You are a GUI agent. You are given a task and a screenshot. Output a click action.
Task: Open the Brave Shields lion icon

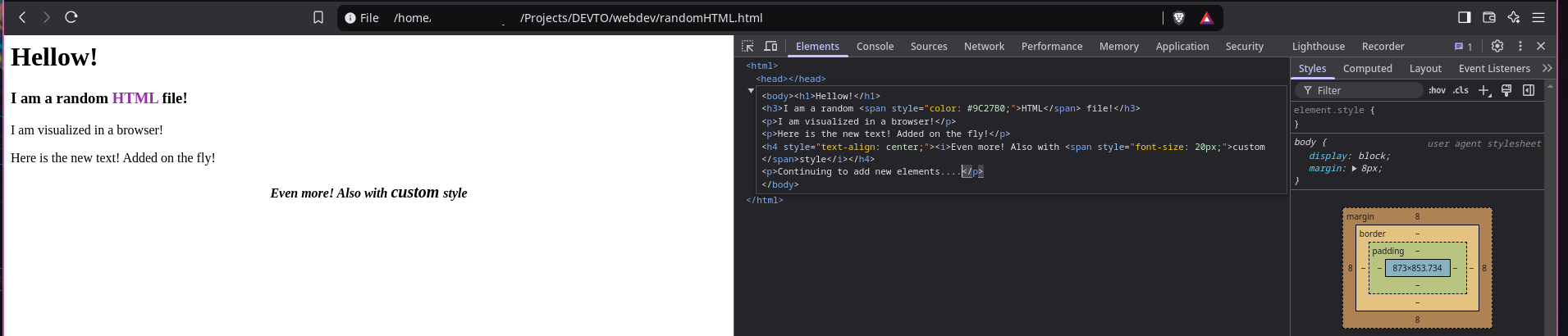[x=1179, y=17]
